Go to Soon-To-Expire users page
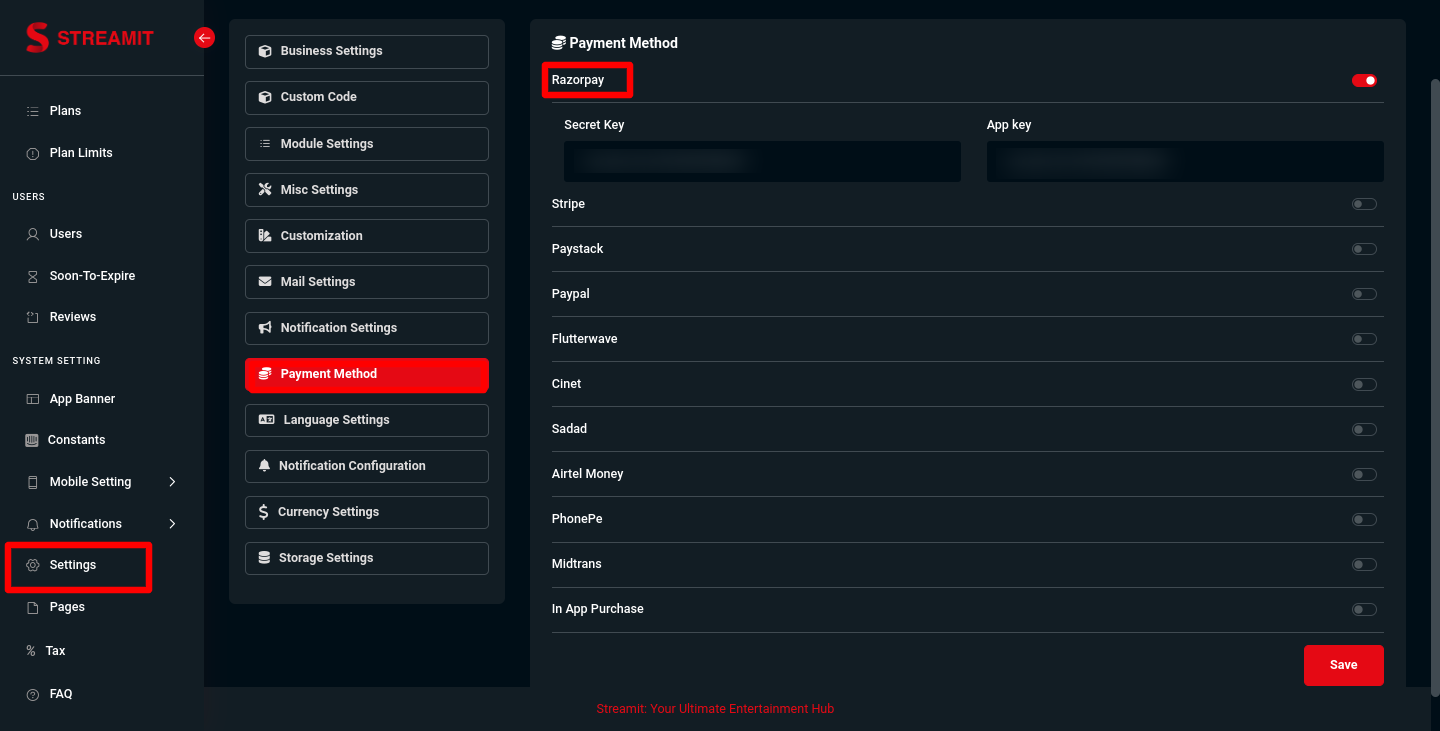Image resolution: width=1440 pixels, height=731 pixels. tap(92, 276)
